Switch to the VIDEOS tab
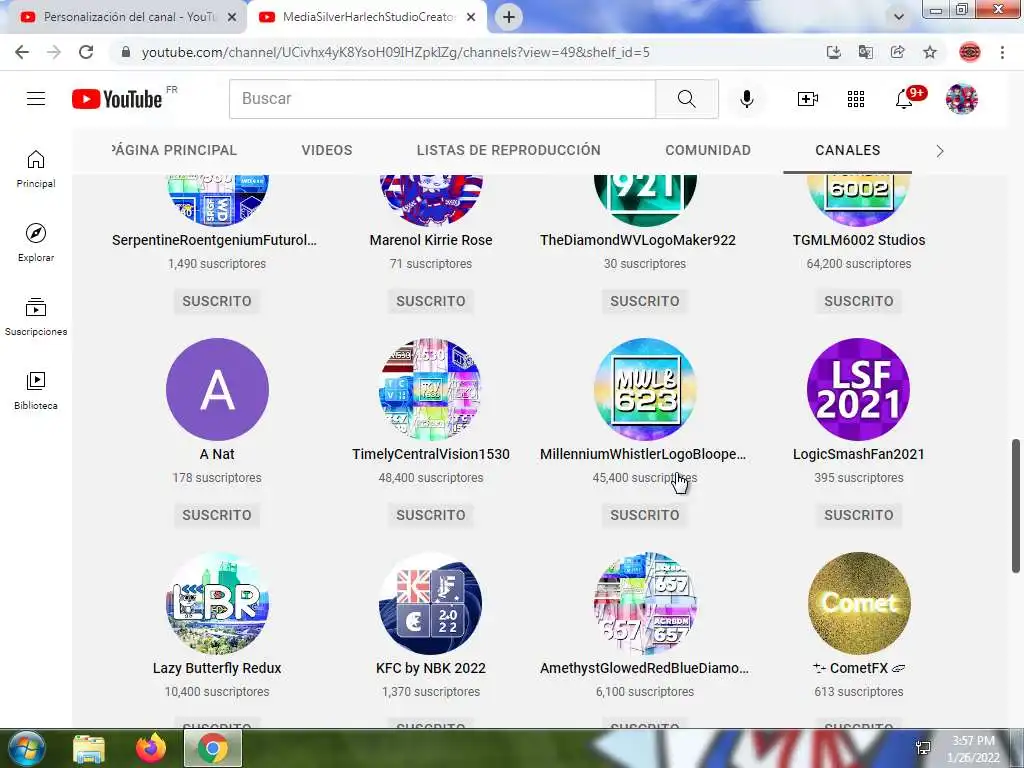The height and width of the screenshot is (768, 1024). 327,150
